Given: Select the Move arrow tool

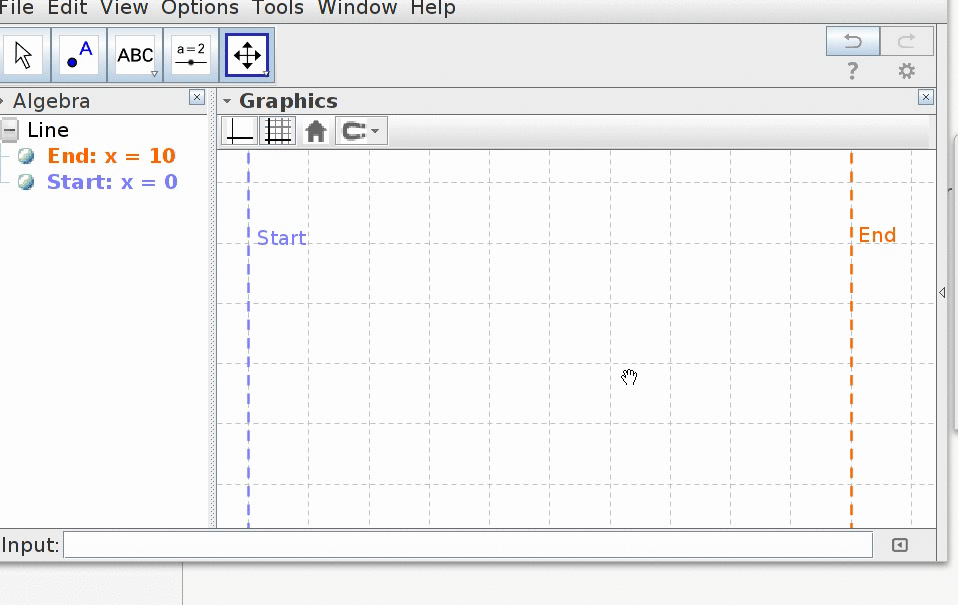Looking at the screenshot, I should coord(25,55).
